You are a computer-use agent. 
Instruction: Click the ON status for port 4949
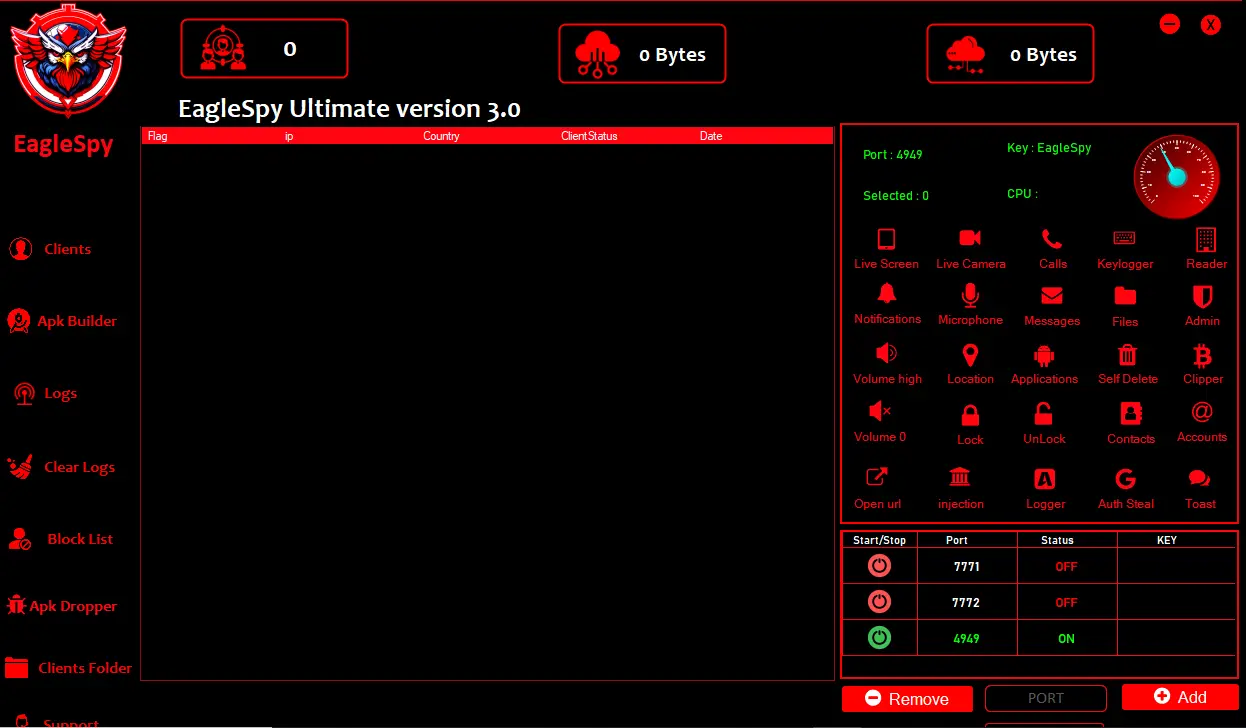1066,639
